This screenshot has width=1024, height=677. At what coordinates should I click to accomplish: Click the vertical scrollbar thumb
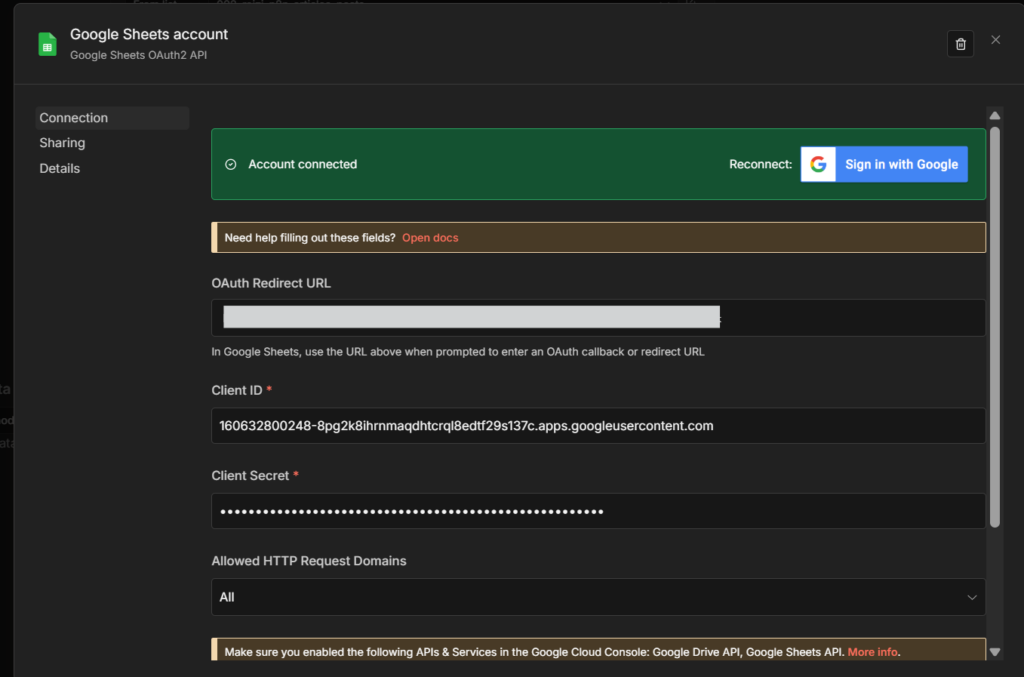(x=994, y=325)
